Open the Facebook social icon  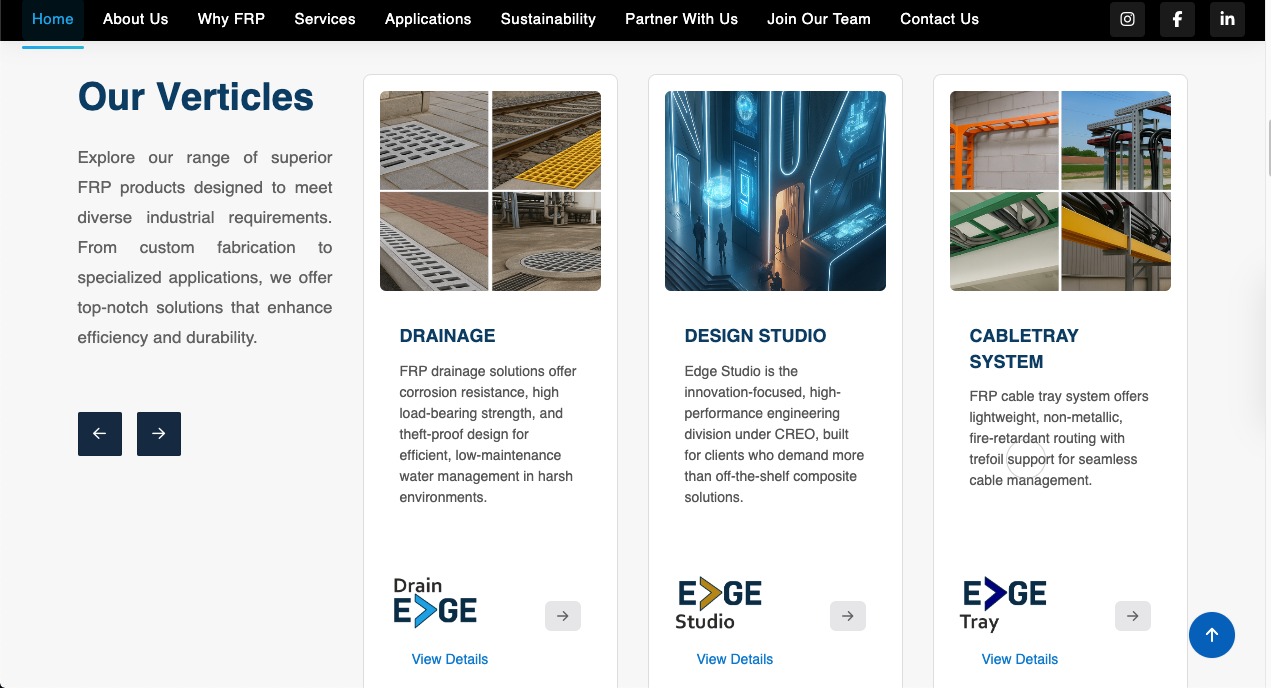(x=1177, y=19)
